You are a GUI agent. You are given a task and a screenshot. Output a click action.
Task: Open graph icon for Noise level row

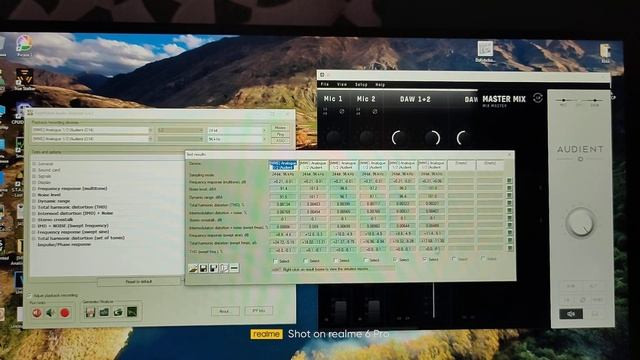pos(509,188)
